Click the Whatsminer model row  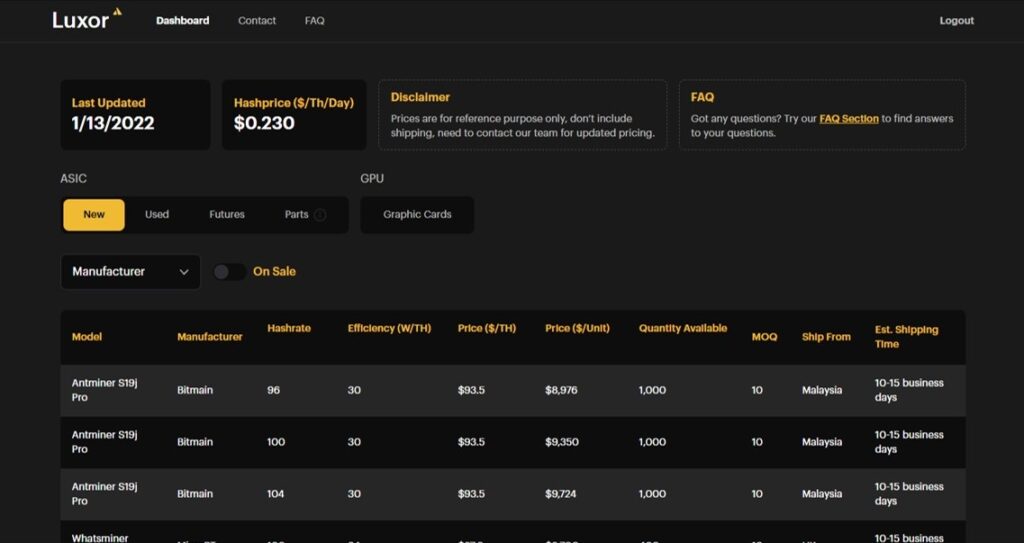coord(513,533)
